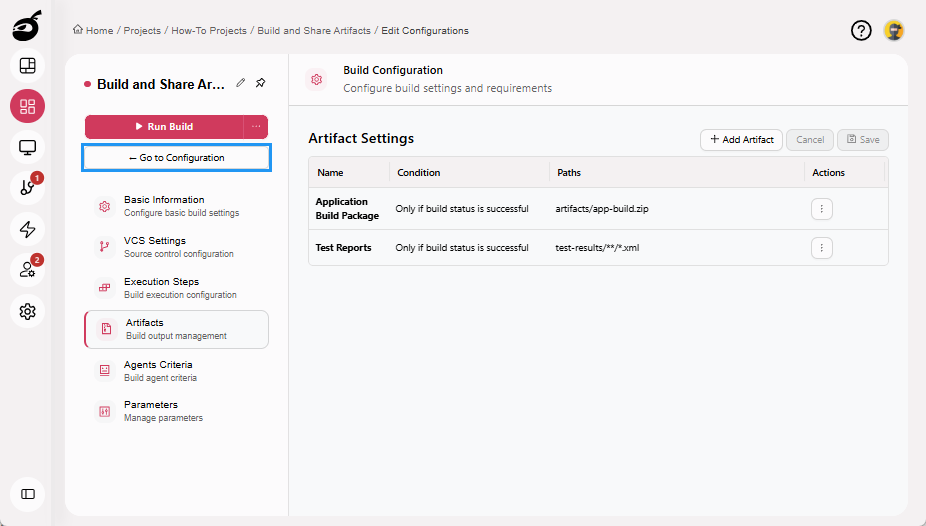The height and width of the screenshot is (526, 926).
Task: Open actions menu for Test Reports row
Action: 821,248
